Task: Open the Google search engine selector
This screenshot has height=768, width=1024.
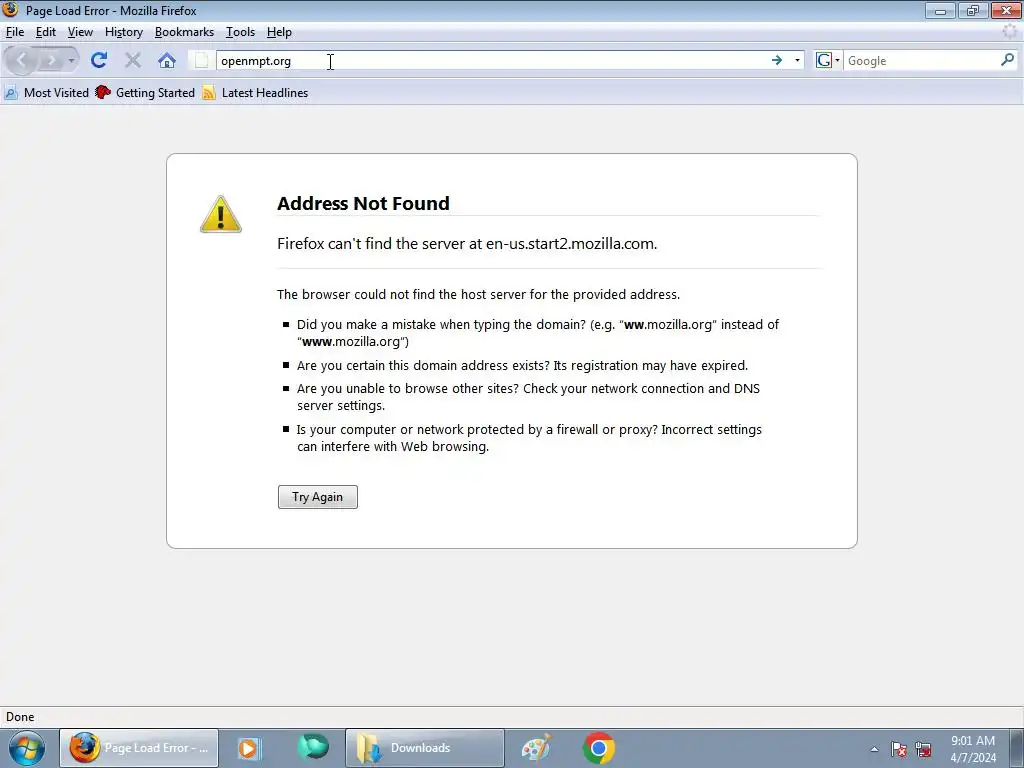Action: click(x=828, y=61)
